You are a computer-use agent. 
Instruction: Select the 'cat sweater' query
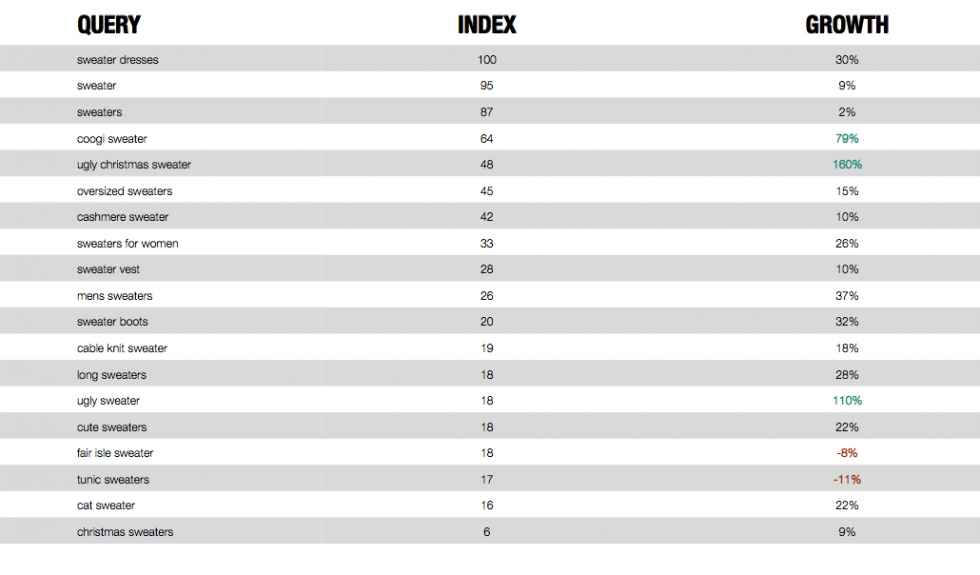[x=106, y=506]
